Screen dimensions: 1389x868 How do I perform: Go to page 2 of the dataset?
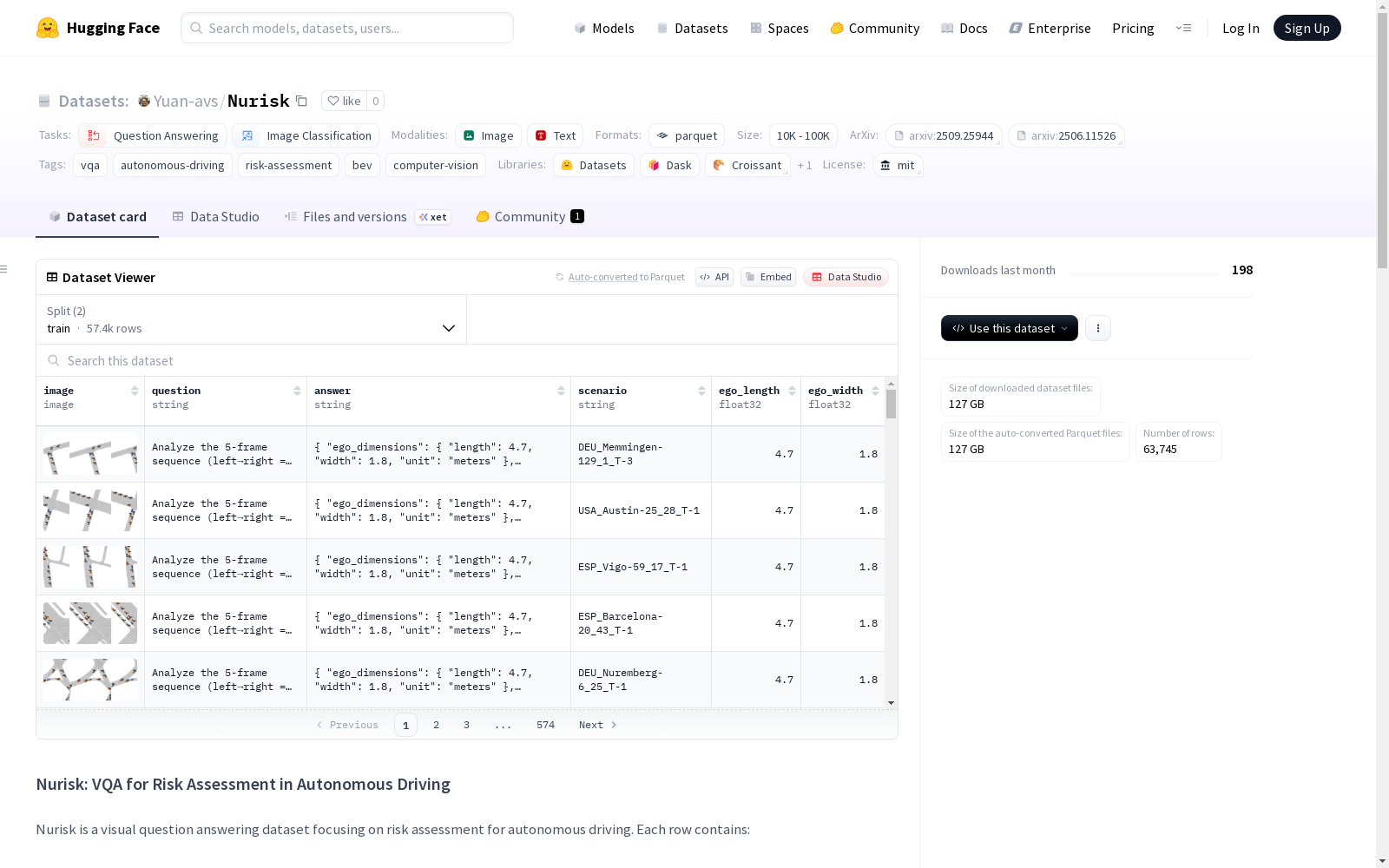pyautogui.click(x=436, y=725)
